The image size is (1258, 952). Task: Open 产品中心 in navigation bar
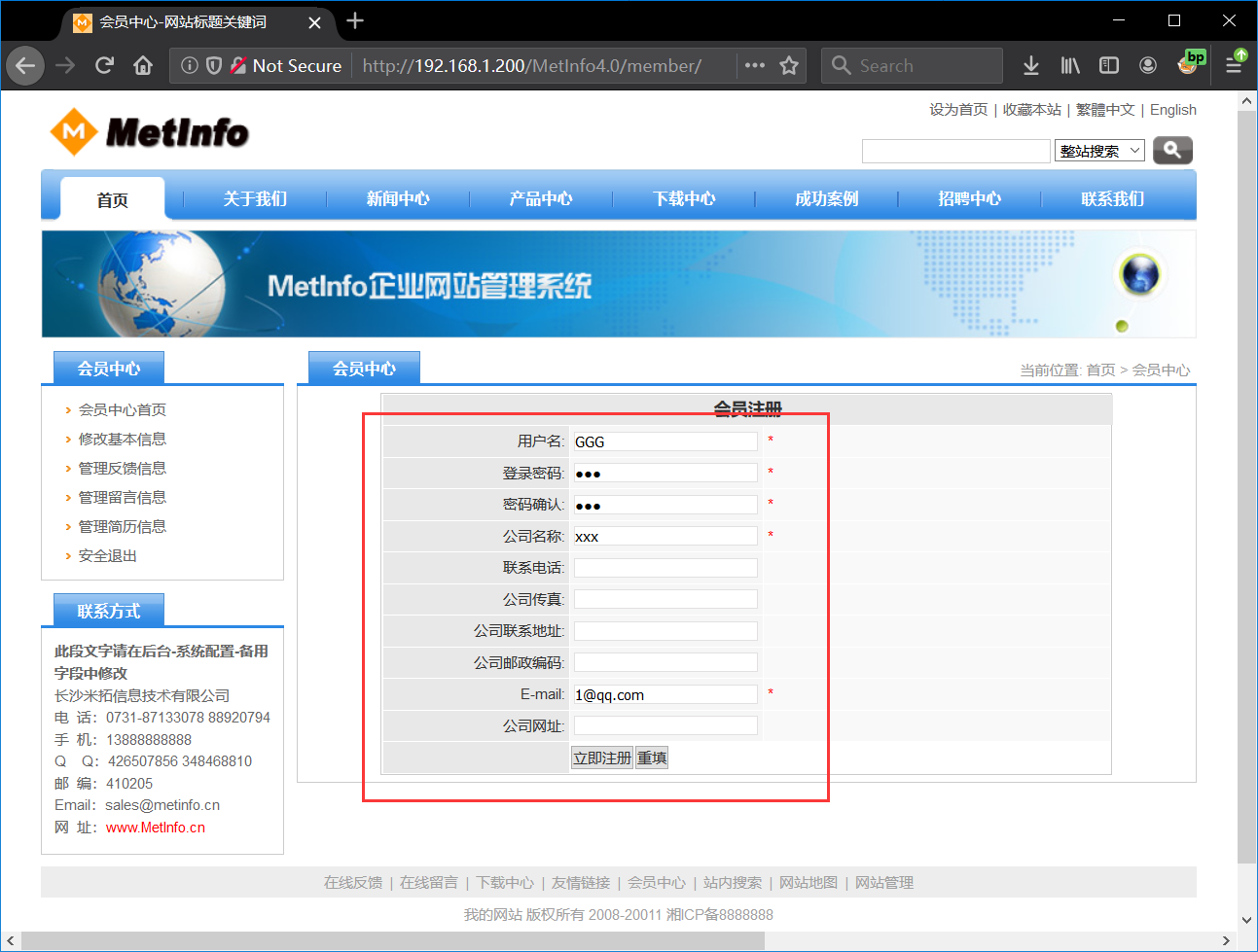click(x=541, y=199)
